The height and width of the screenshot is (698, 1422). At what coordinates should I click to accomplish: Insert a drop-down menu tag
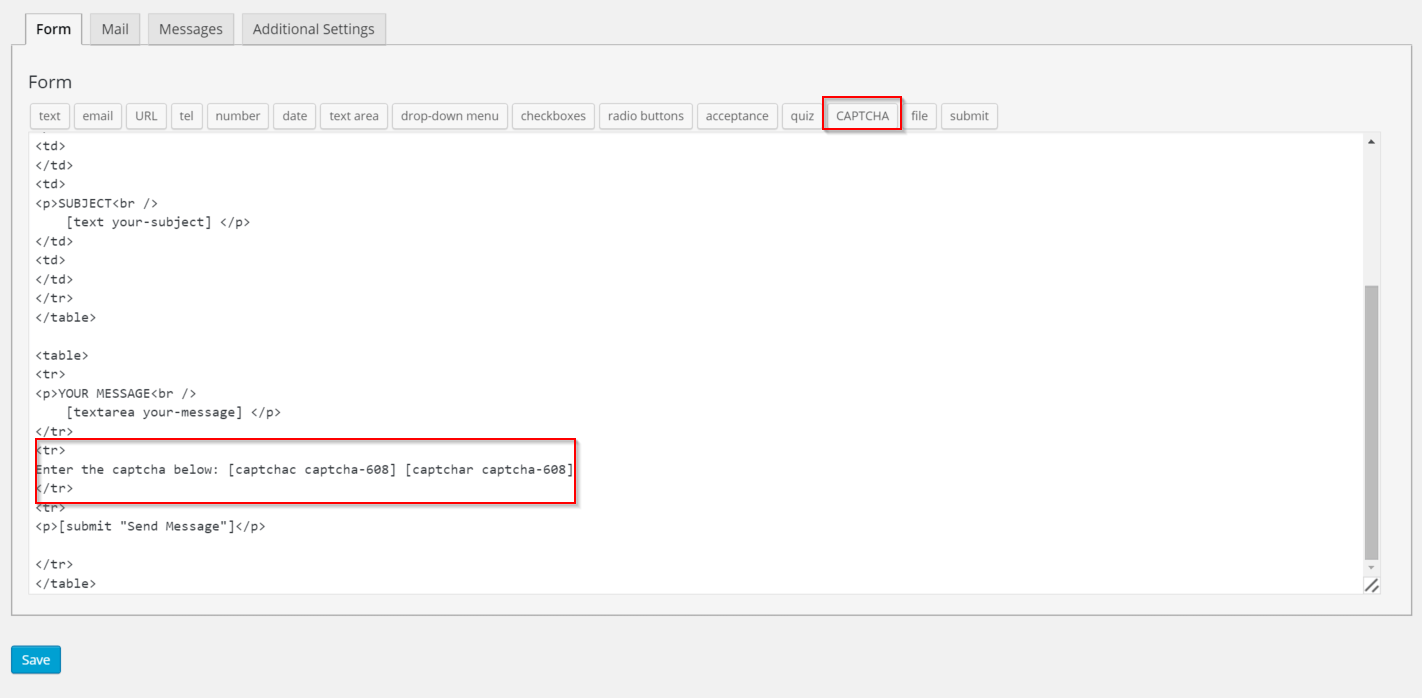(x=449, y=115)
